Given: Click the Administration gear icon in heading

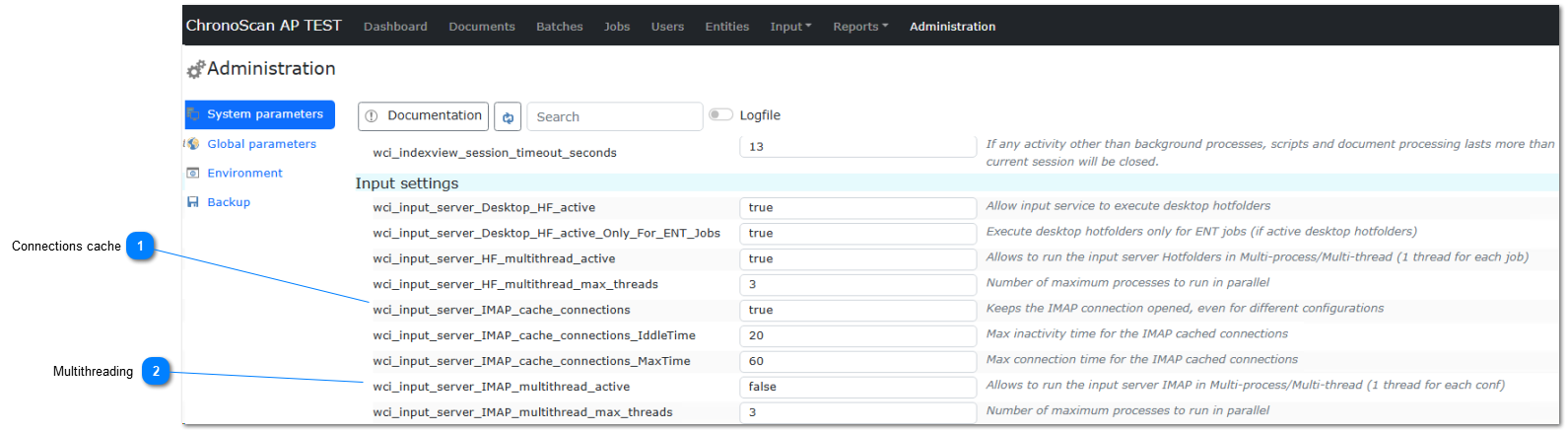Looking at the screenshot, I should [195, 69].
